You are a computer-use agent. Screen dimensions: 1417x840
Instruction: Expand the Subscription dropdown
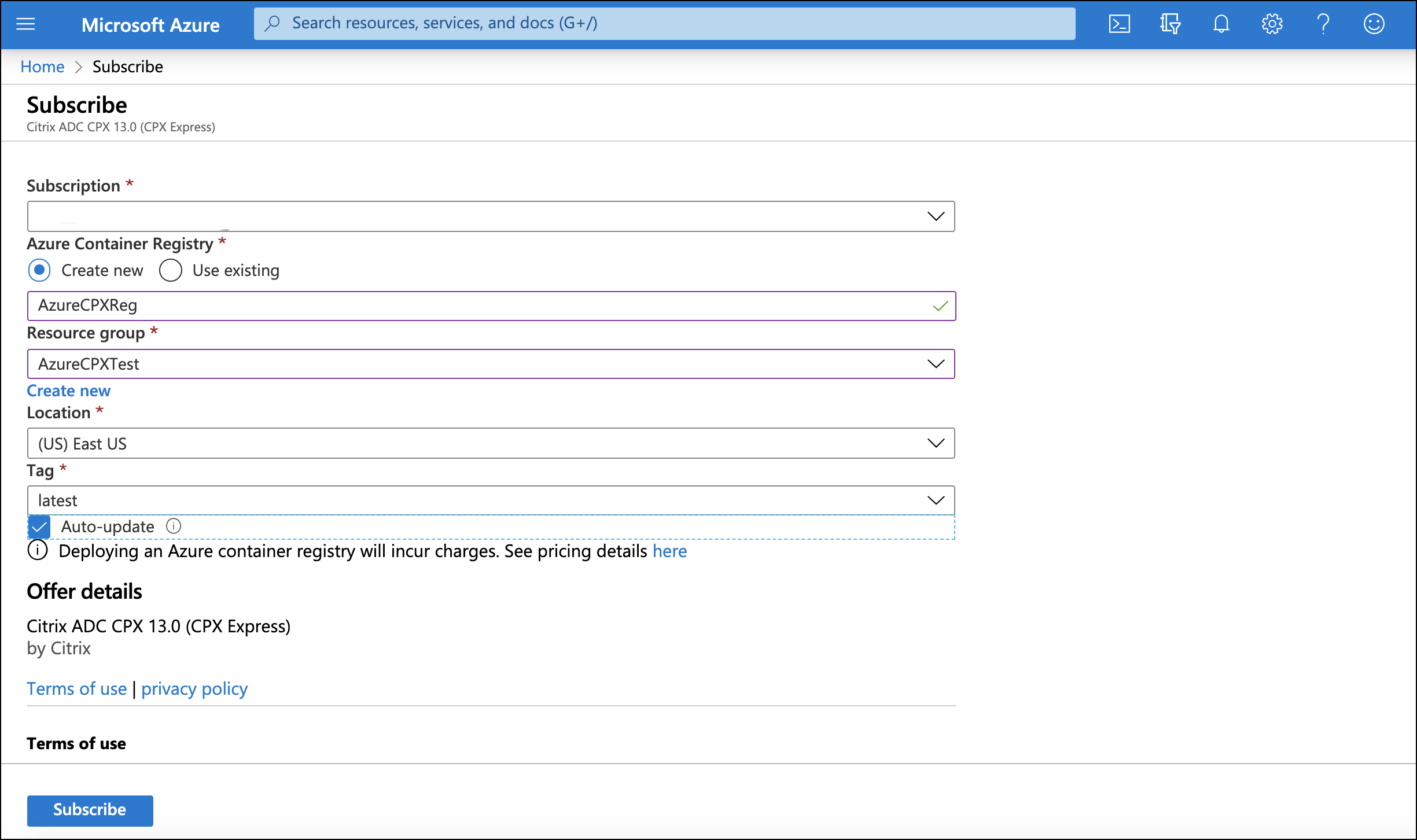(491, 216)
